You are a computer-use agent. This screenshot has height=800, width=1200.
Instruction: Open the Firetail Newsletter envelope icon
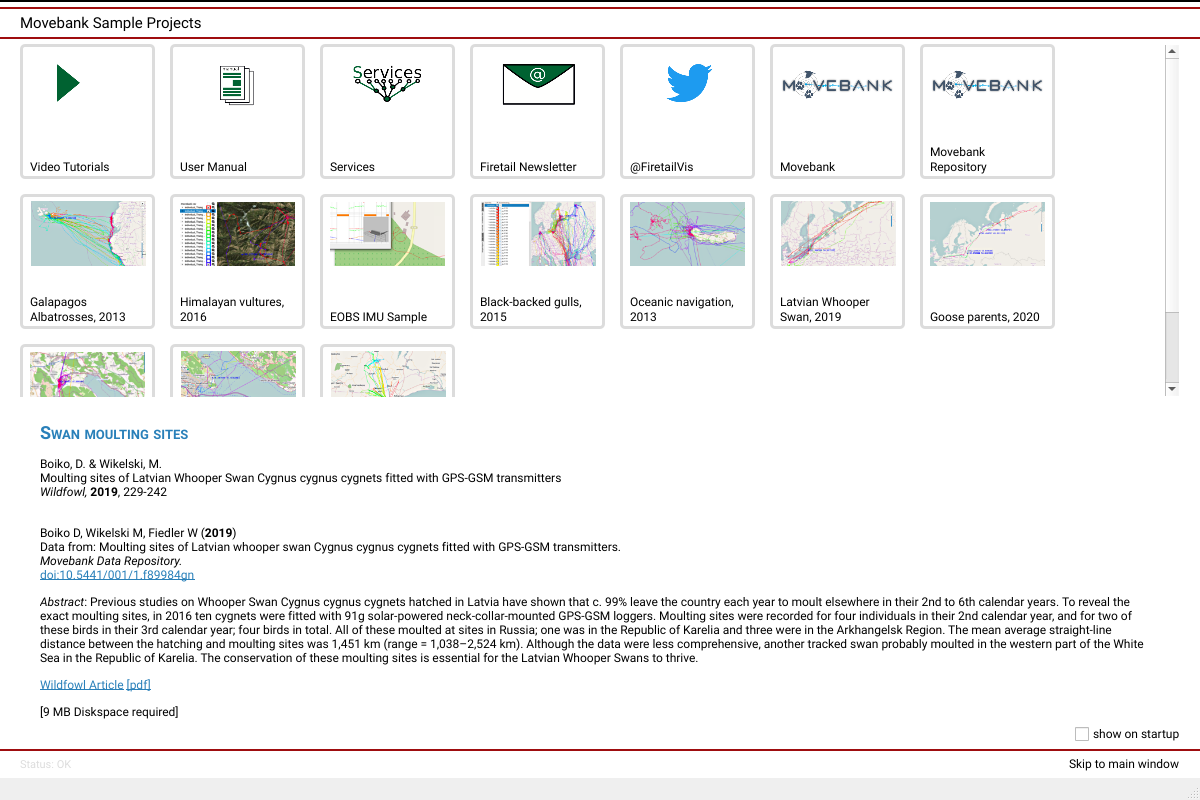pyautogui.click(x=538, y=84)
